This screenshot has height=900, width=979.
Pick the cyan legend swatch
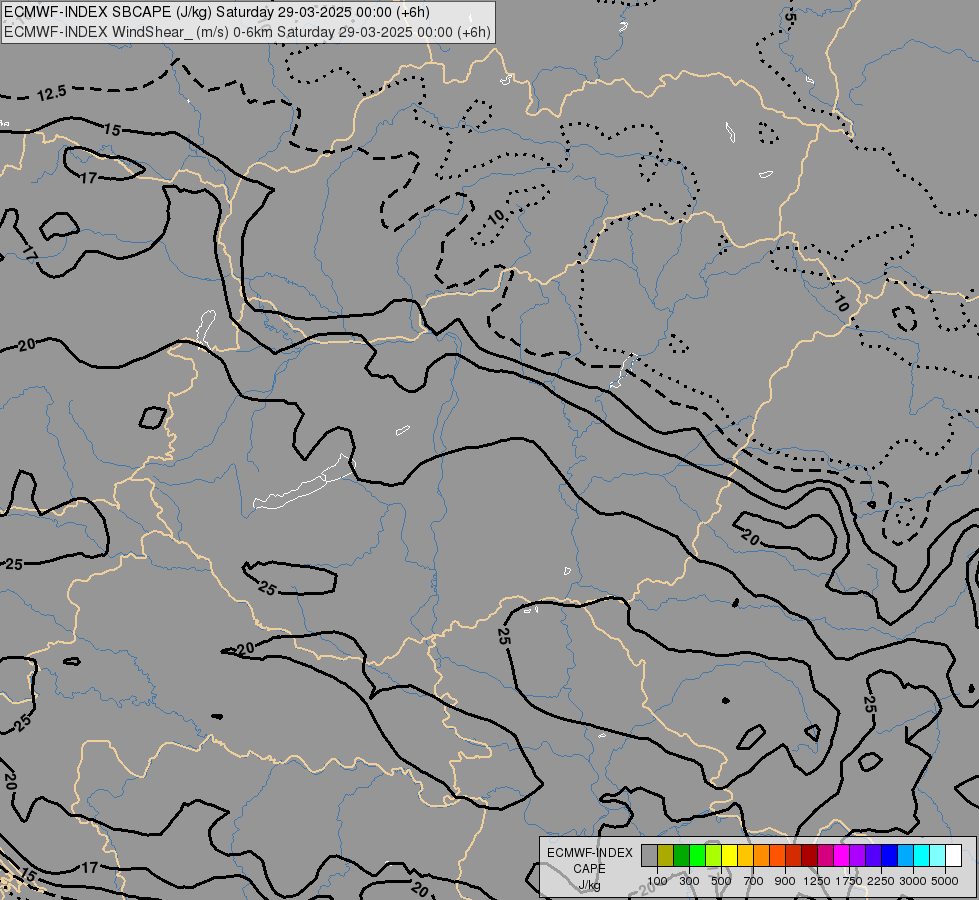pos(922,856)
